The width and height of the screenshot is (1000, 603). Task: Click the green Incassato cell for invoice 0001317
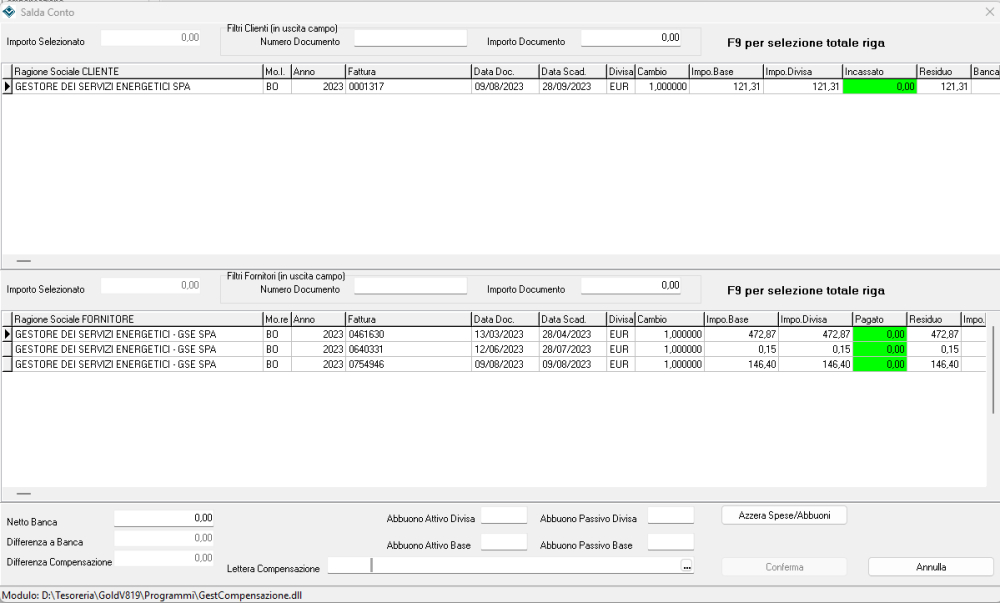879,87
